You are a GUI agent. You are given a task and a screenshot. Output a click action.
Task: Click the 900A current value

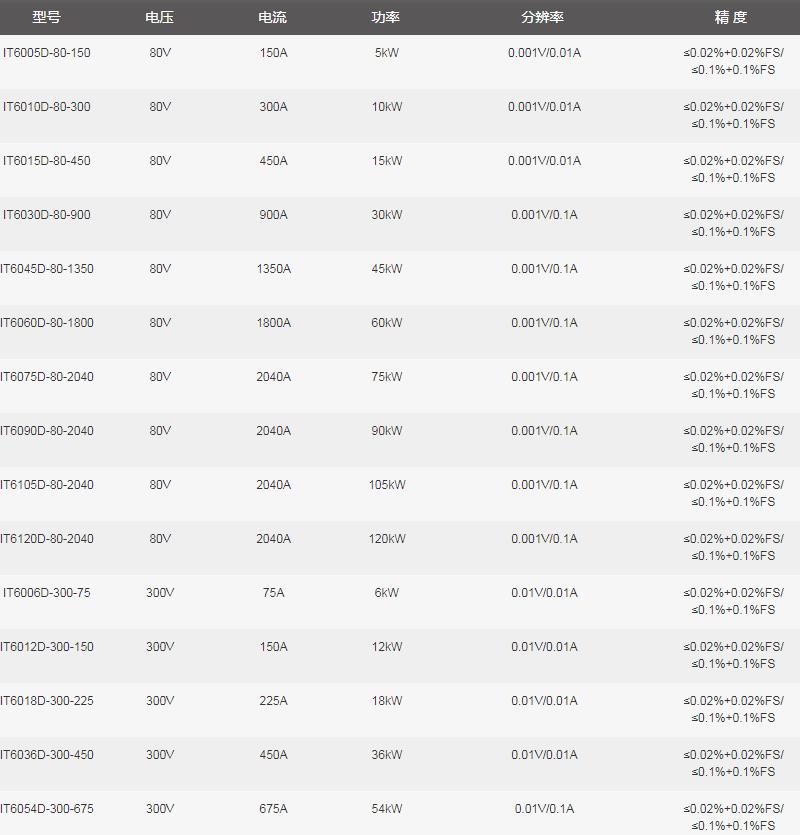[x=273, y=215]
